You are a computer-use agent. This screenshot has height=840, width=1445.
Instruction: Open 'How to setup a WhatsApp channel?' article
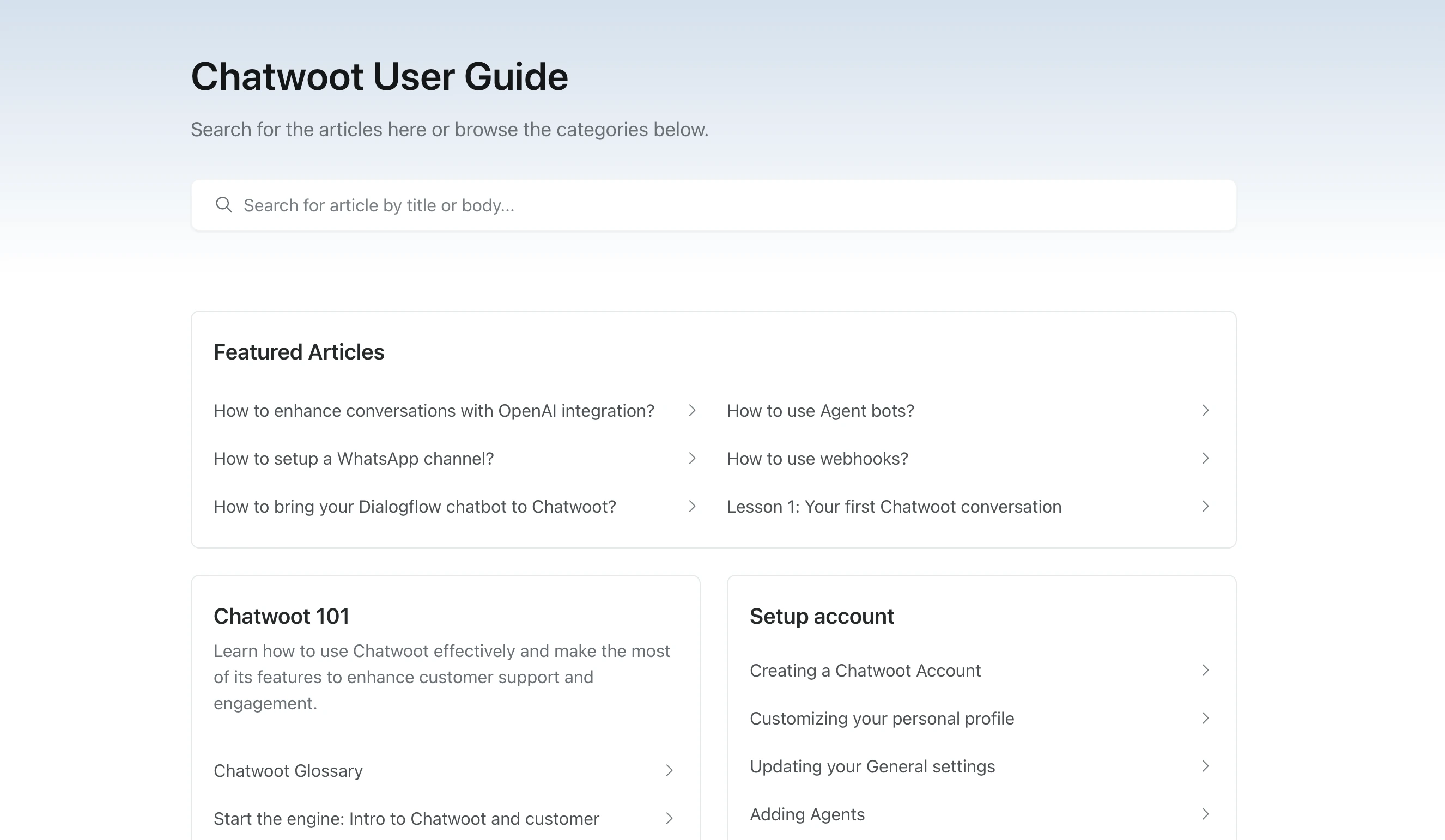[354, 458]
